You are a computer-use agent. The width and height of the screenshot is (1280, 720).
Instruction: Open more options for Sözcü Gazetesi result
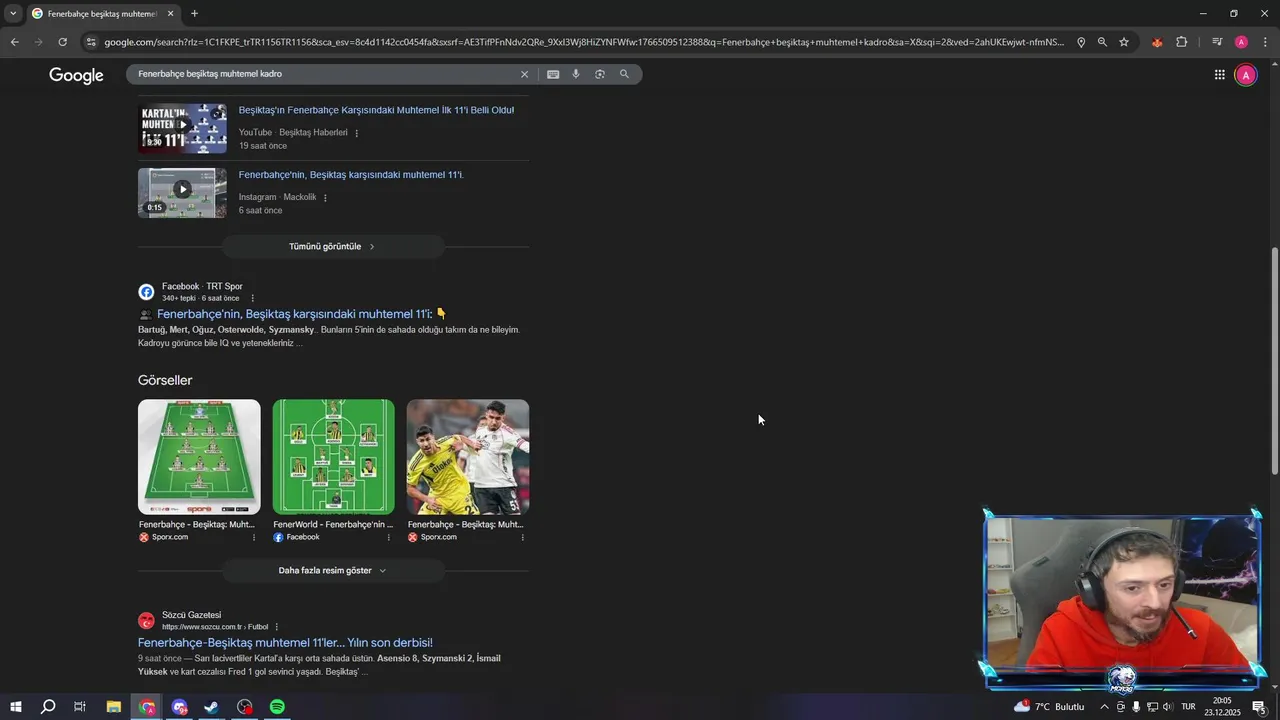click(x=277, y=627)
